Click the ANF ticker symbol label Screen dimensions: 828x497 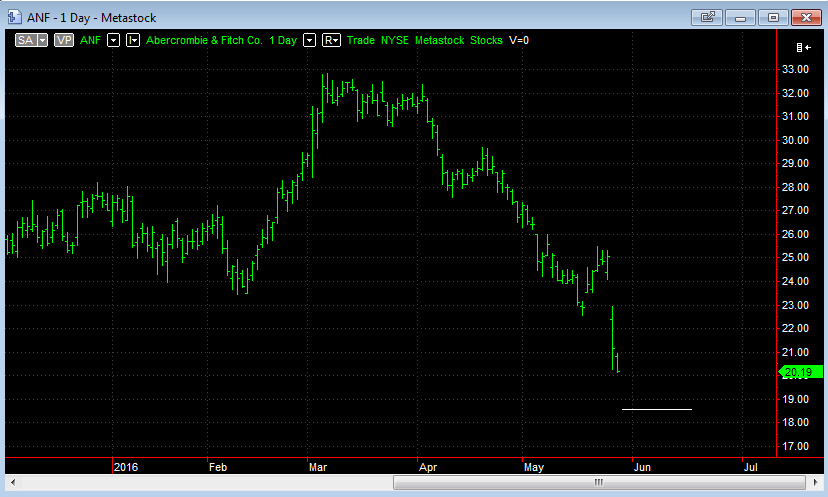90,40
